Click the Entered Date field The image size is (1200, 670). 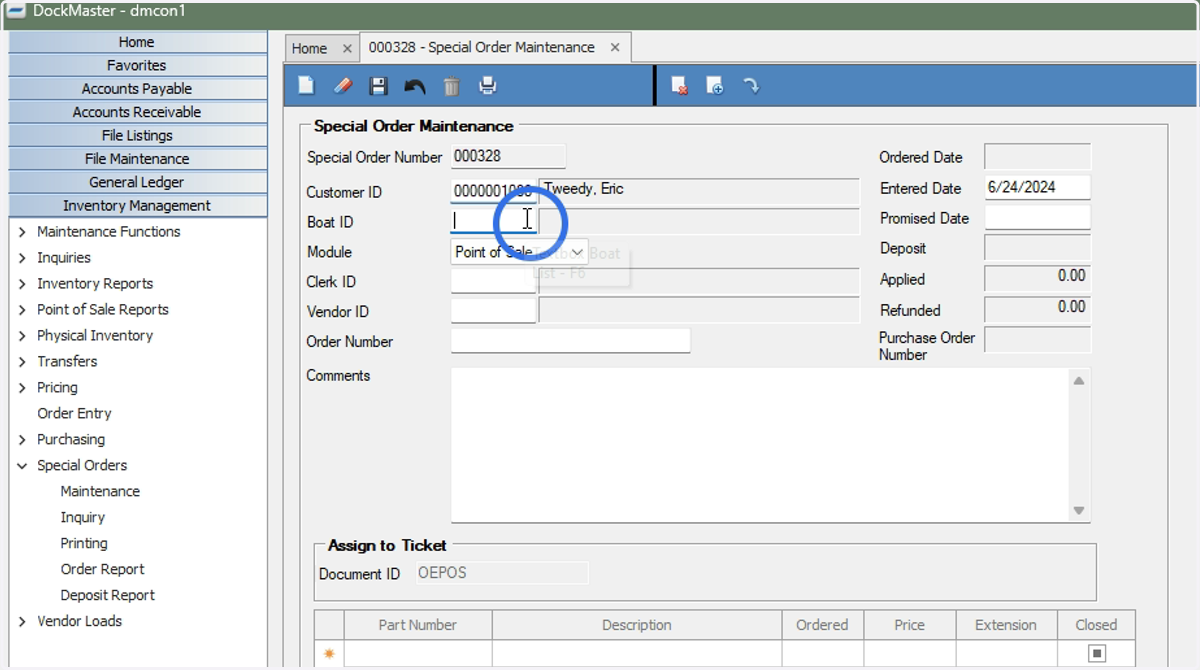tap(1037, 187)
